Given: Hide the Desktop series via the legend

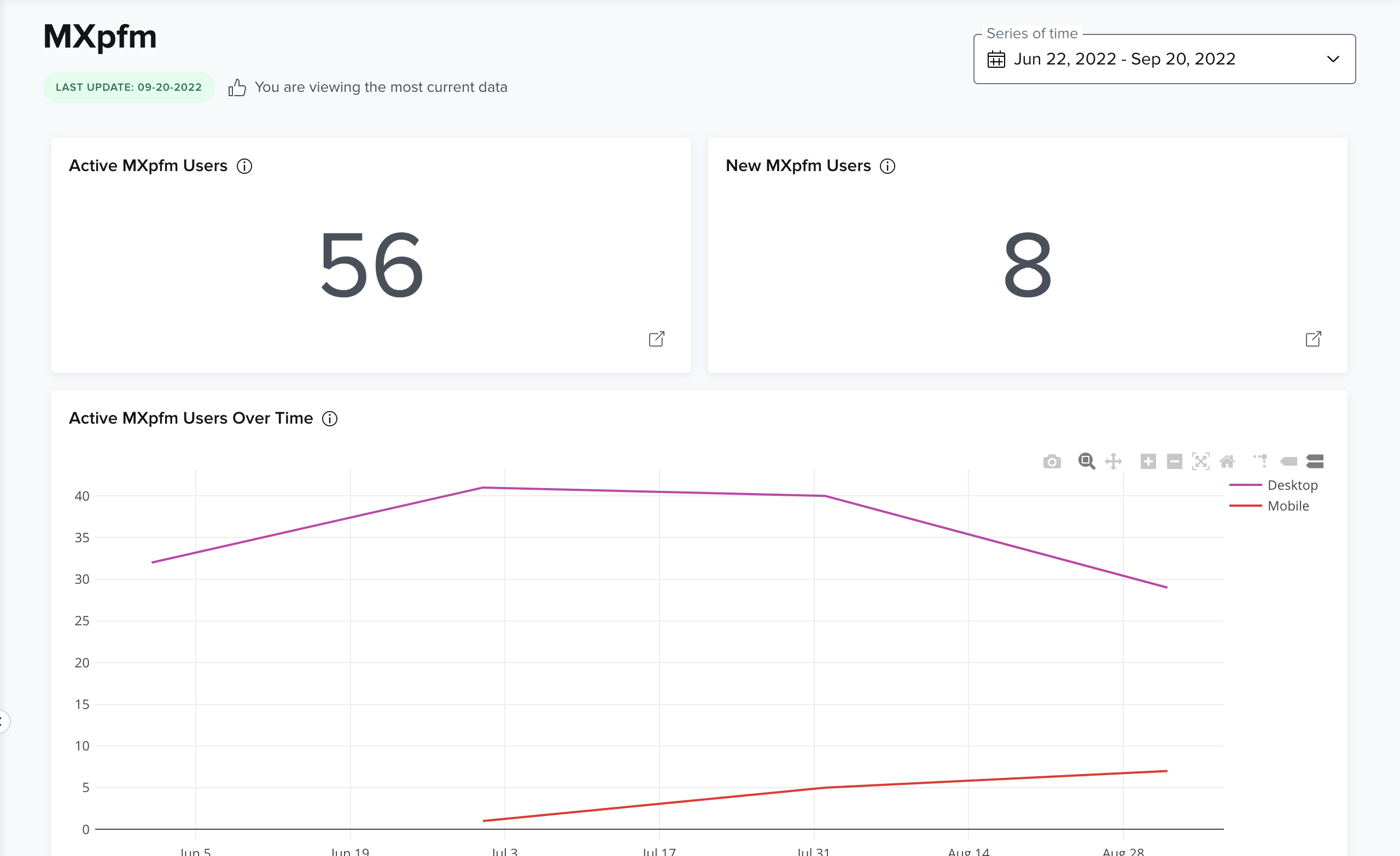Looking at the screenshot, I should click(1293, 485).
